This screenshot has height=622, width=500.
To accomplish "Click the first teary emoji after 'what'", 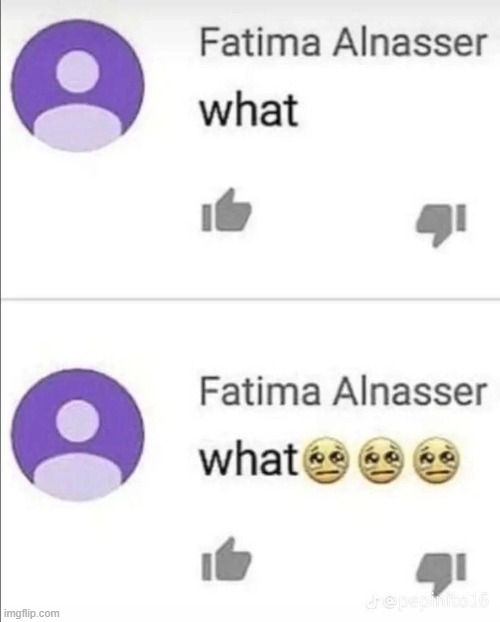I will (325, 460).
